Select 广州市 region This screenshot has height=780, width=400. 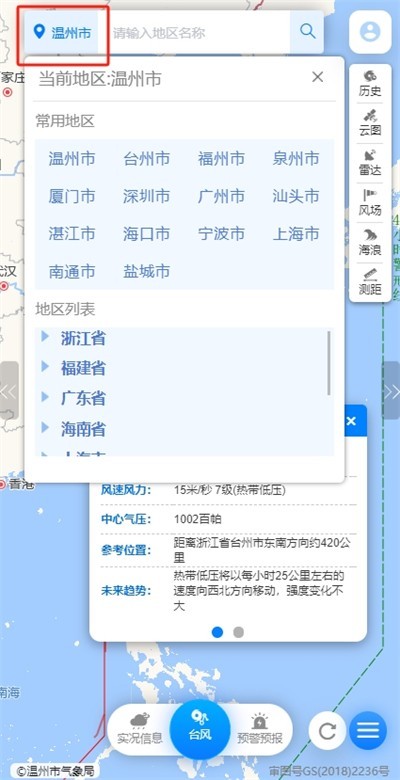[x=221, y=196]
